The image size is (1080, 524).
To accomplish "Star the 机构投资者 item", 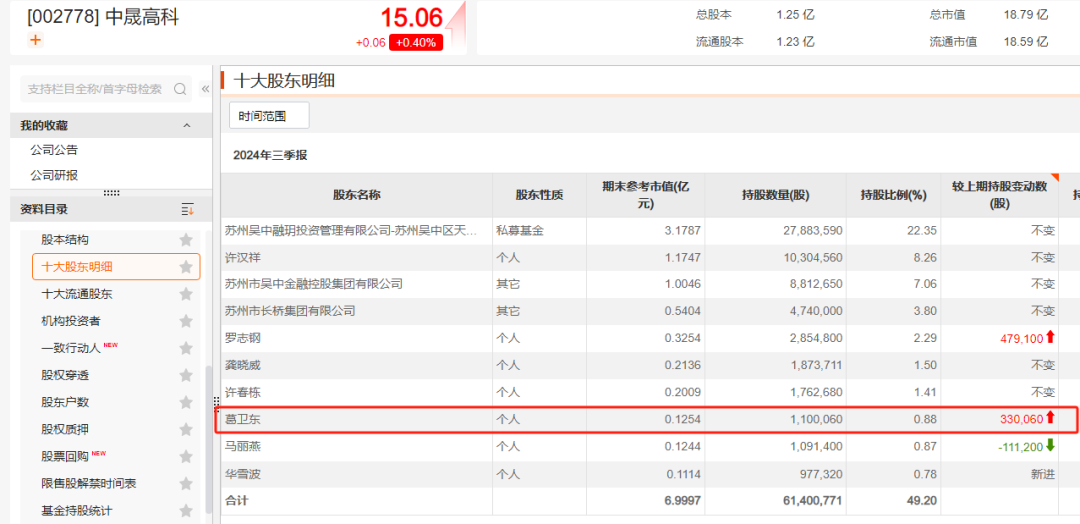I will pyautogui.click(x=186, y=321).
